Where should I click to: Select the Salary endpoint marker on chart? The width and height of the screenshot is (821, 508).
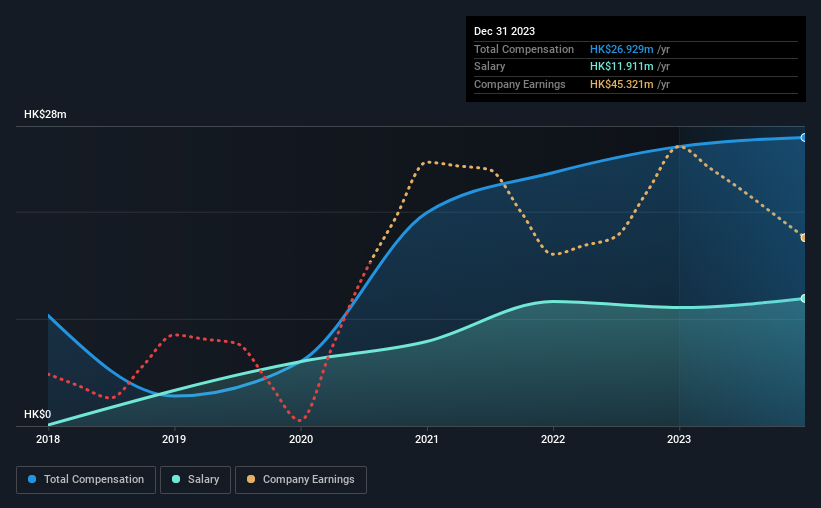(x=803, y=299)
